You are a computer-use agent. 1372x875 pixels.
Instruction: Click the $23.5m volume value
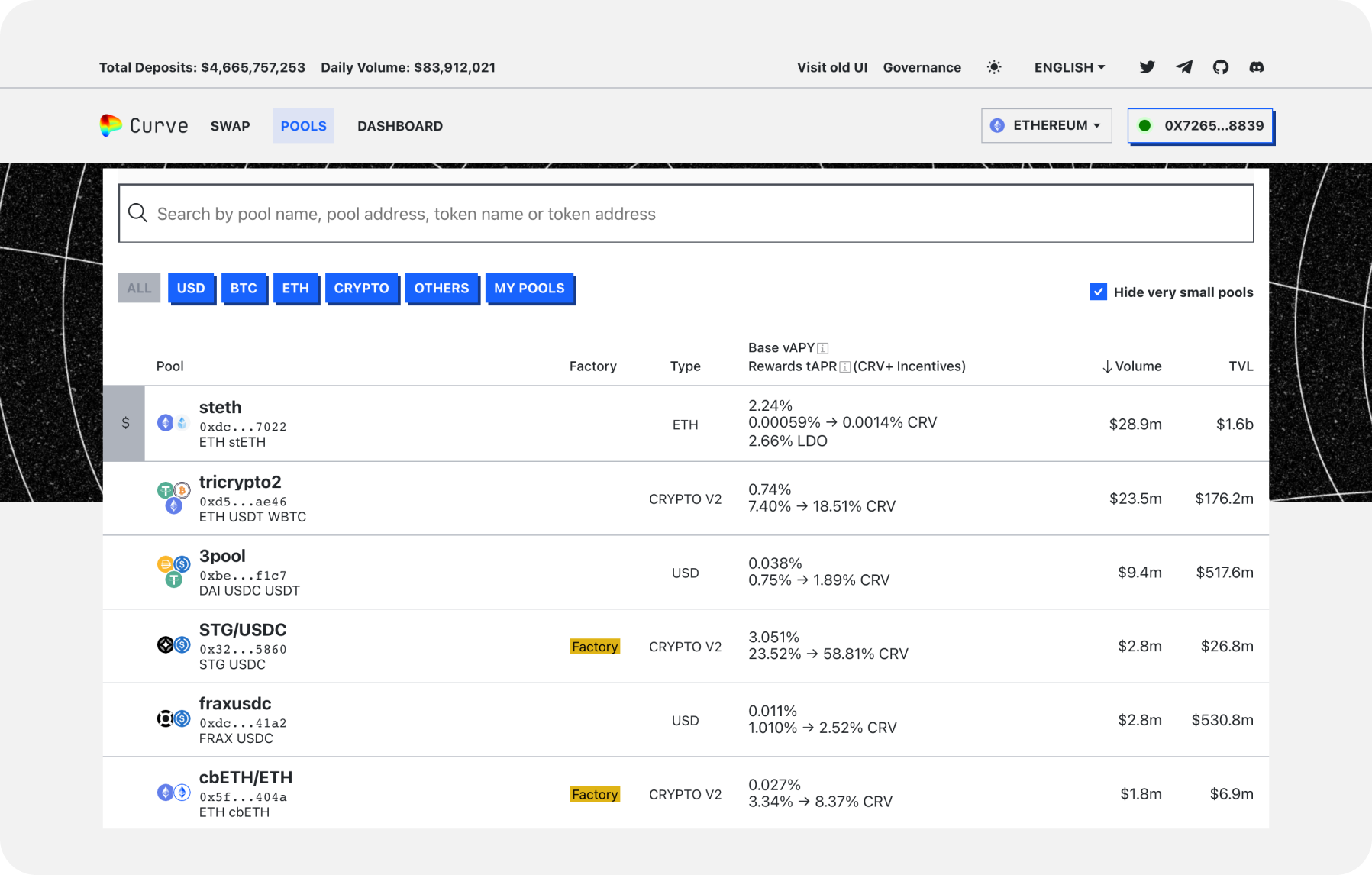[x=1135, y=499]
